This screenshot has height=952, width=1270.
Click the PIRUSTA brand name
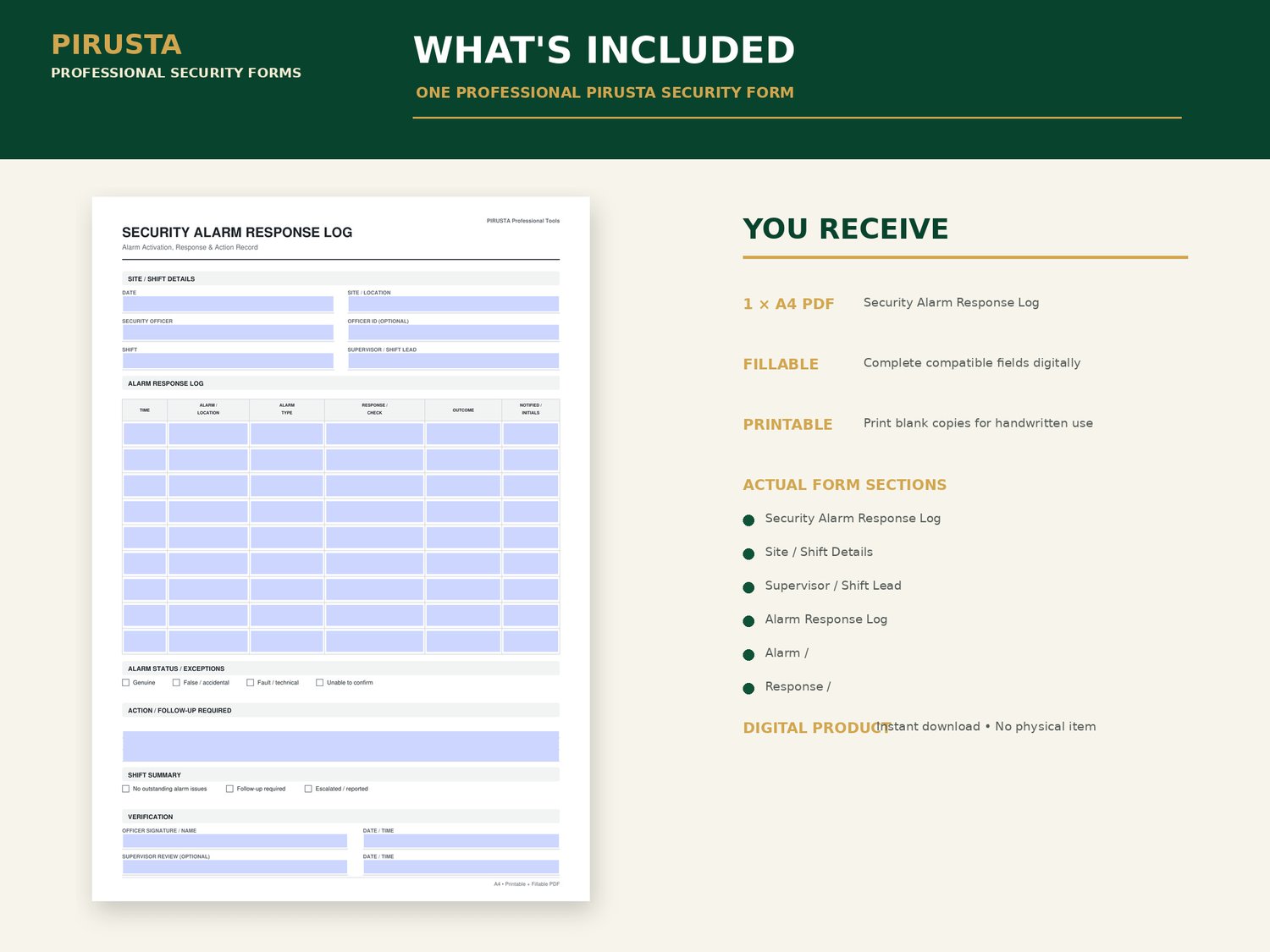pos(117,44)
